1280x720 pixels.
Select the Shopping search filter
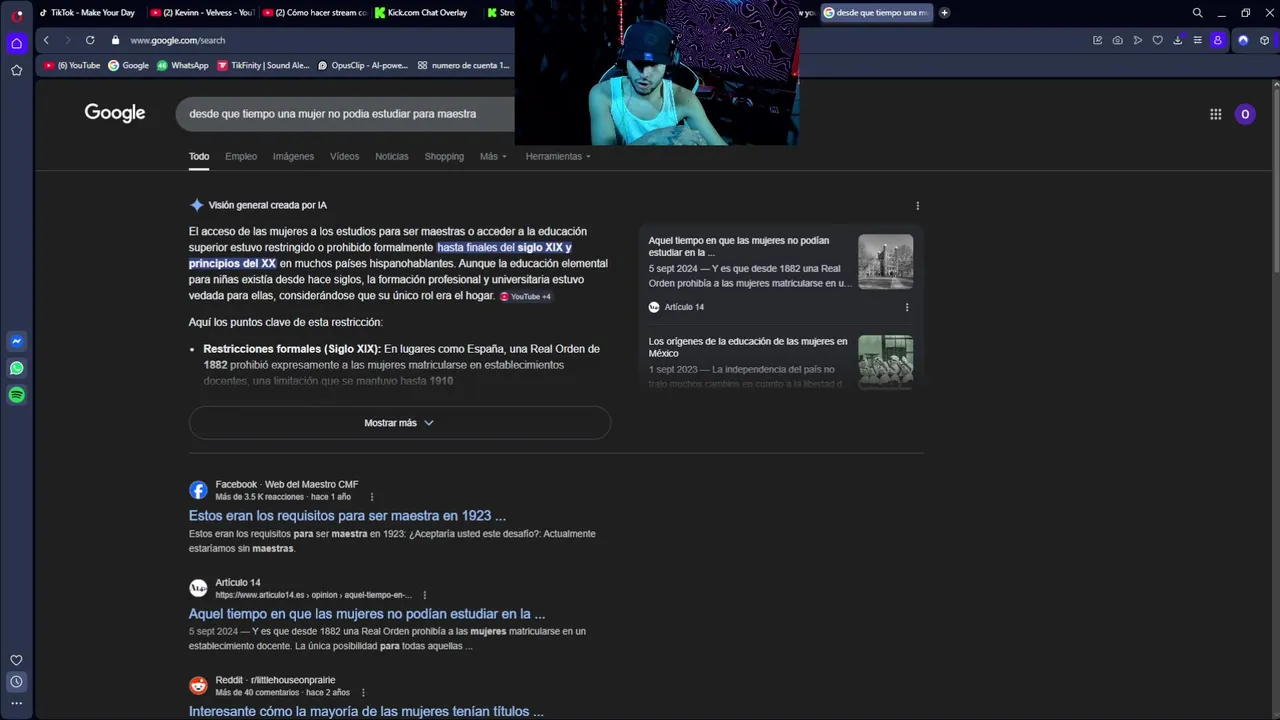(444, 156)
